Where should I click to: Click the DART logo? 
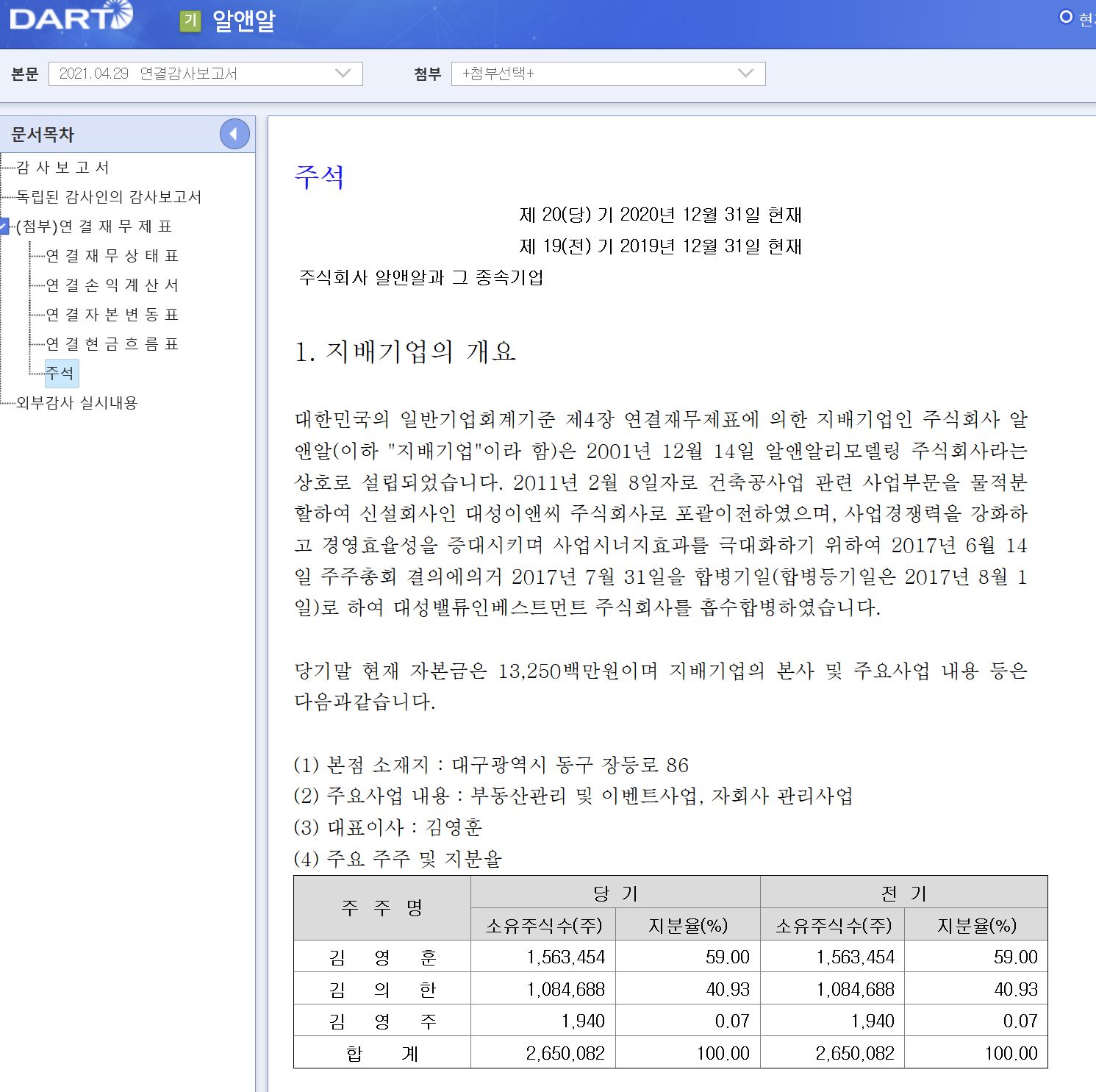(71, 18)
